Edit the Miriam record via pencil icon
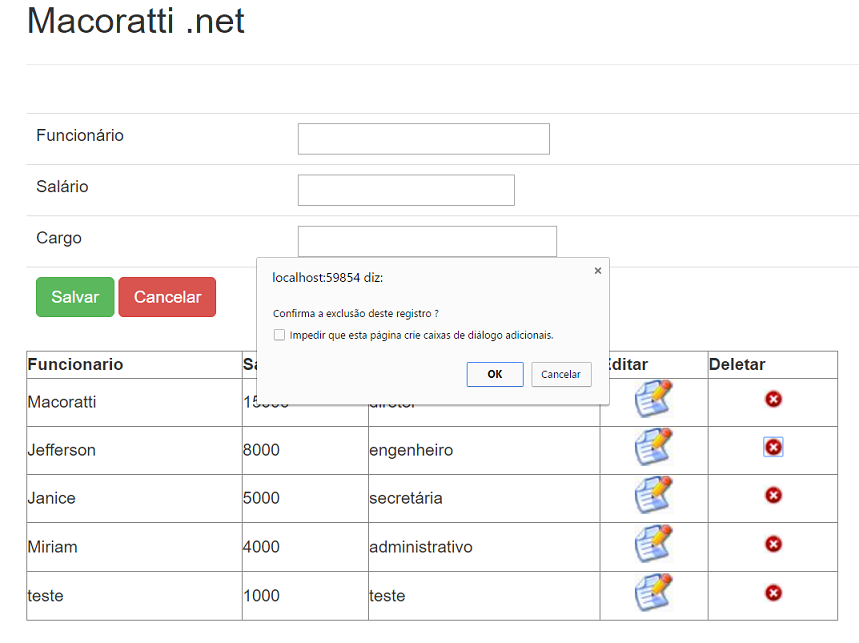859x643 pixels. click(653, 544)
